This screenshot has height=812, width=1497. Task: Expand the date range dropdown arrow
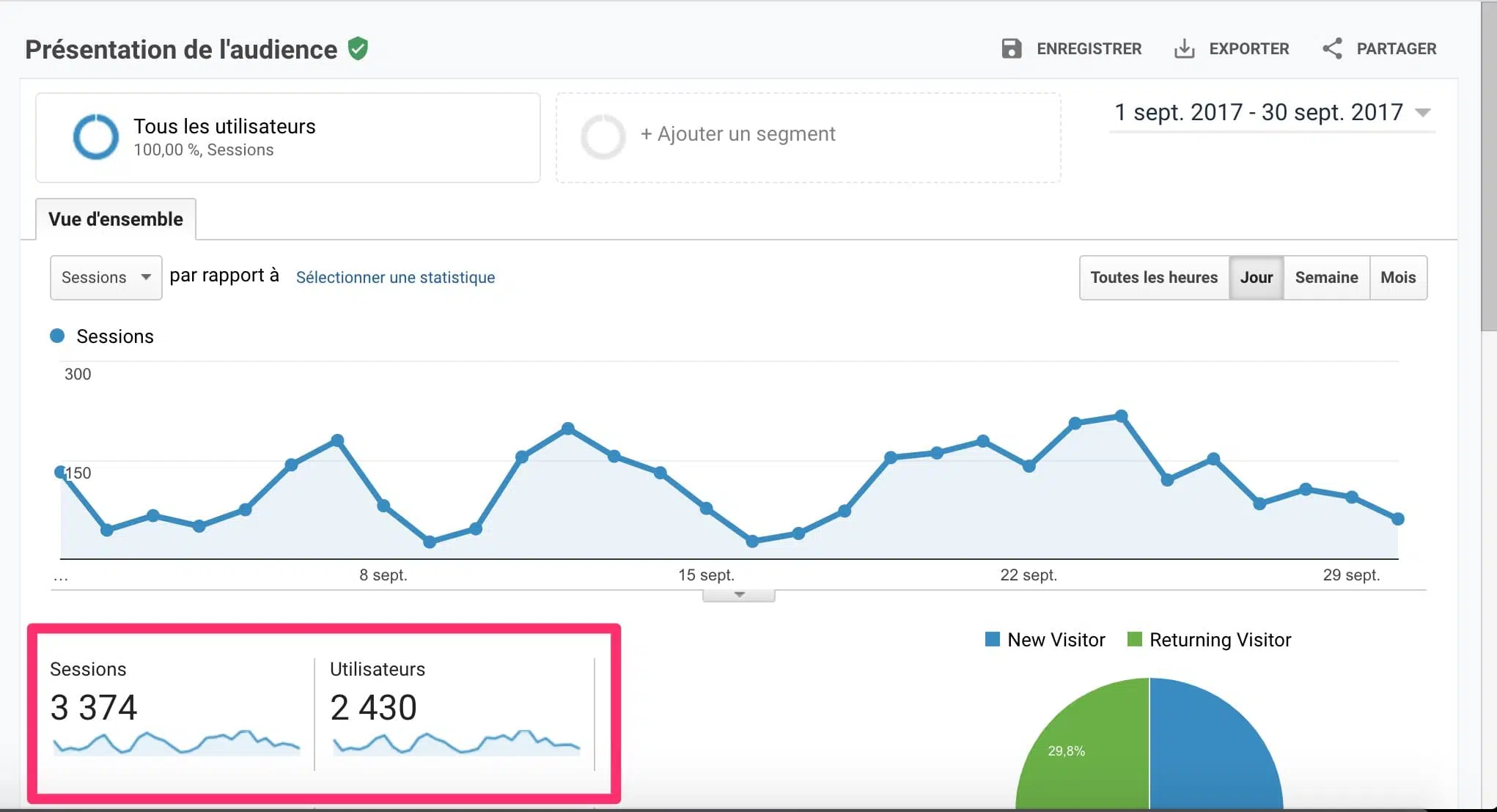click(1423, 113)
